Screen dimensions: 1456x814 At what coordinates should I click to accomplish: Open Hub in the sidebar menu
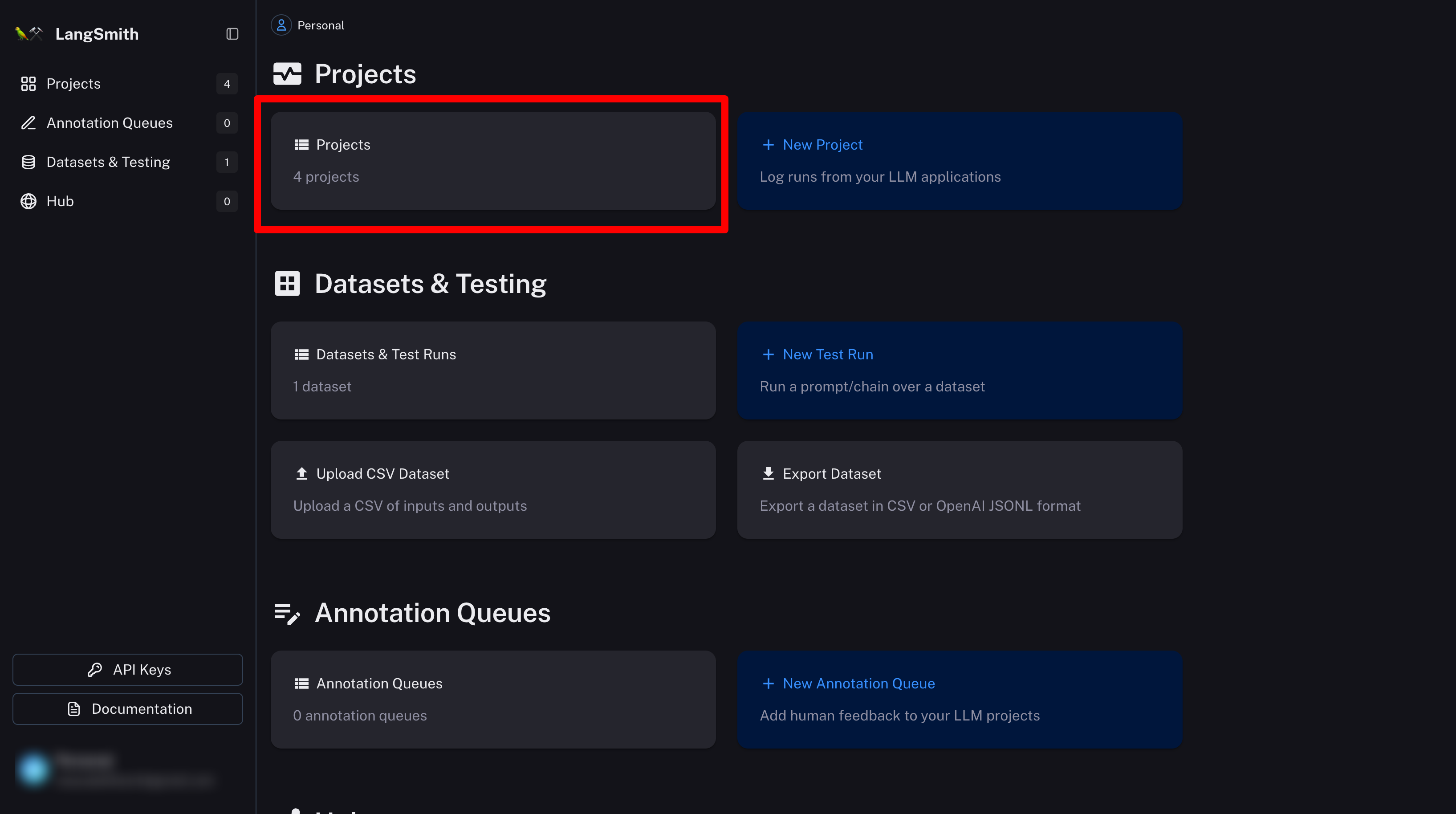tap(128, 201)
